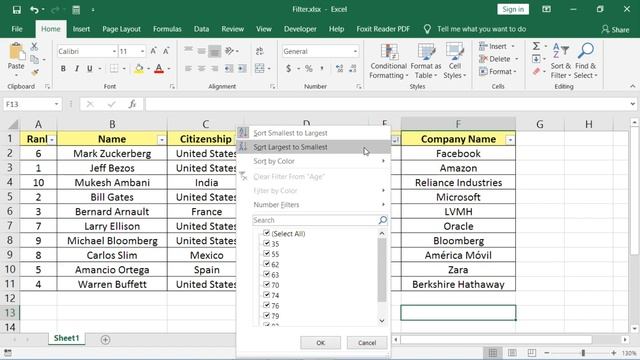Open the font size dropdown
The width and height of the screenshot is (640, 360).
click(142, 51)
